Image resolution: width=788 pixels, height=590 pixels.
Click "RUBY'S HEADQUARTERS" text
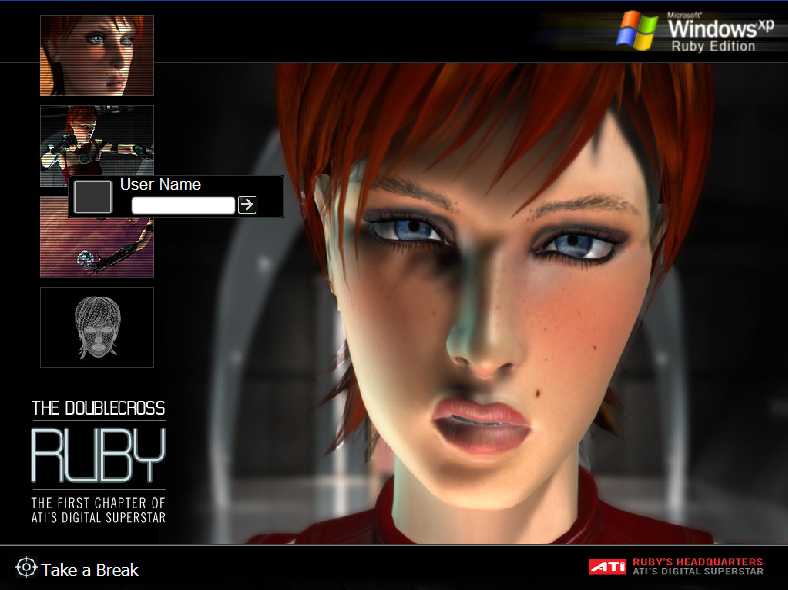click(x=698, y=562)
